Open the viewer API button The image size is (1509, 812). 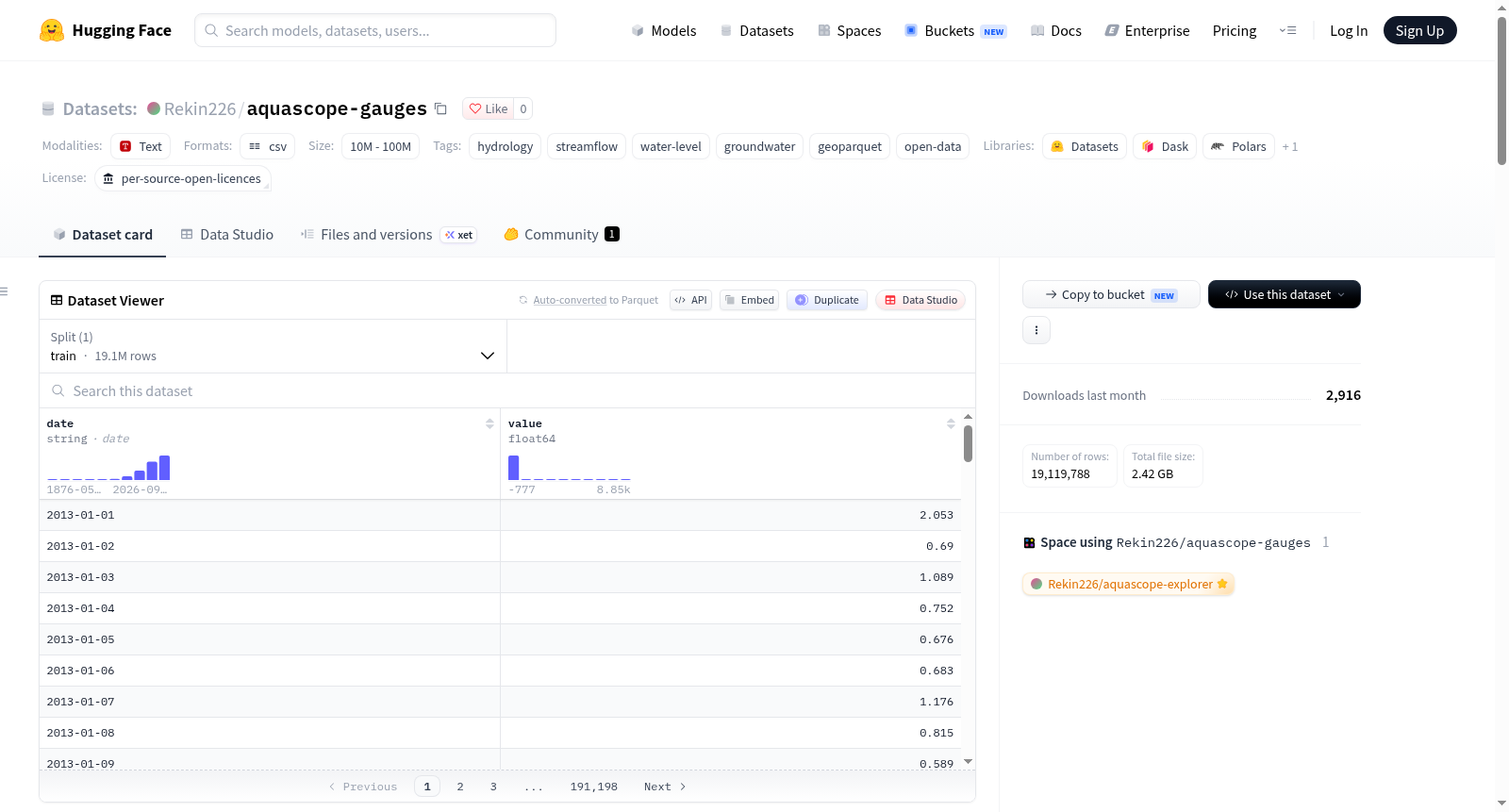(690, 300)
